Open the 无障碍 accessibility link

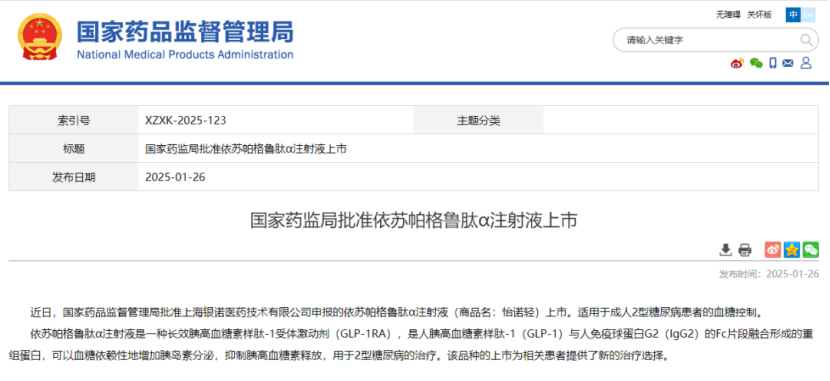tap(728, 15)
